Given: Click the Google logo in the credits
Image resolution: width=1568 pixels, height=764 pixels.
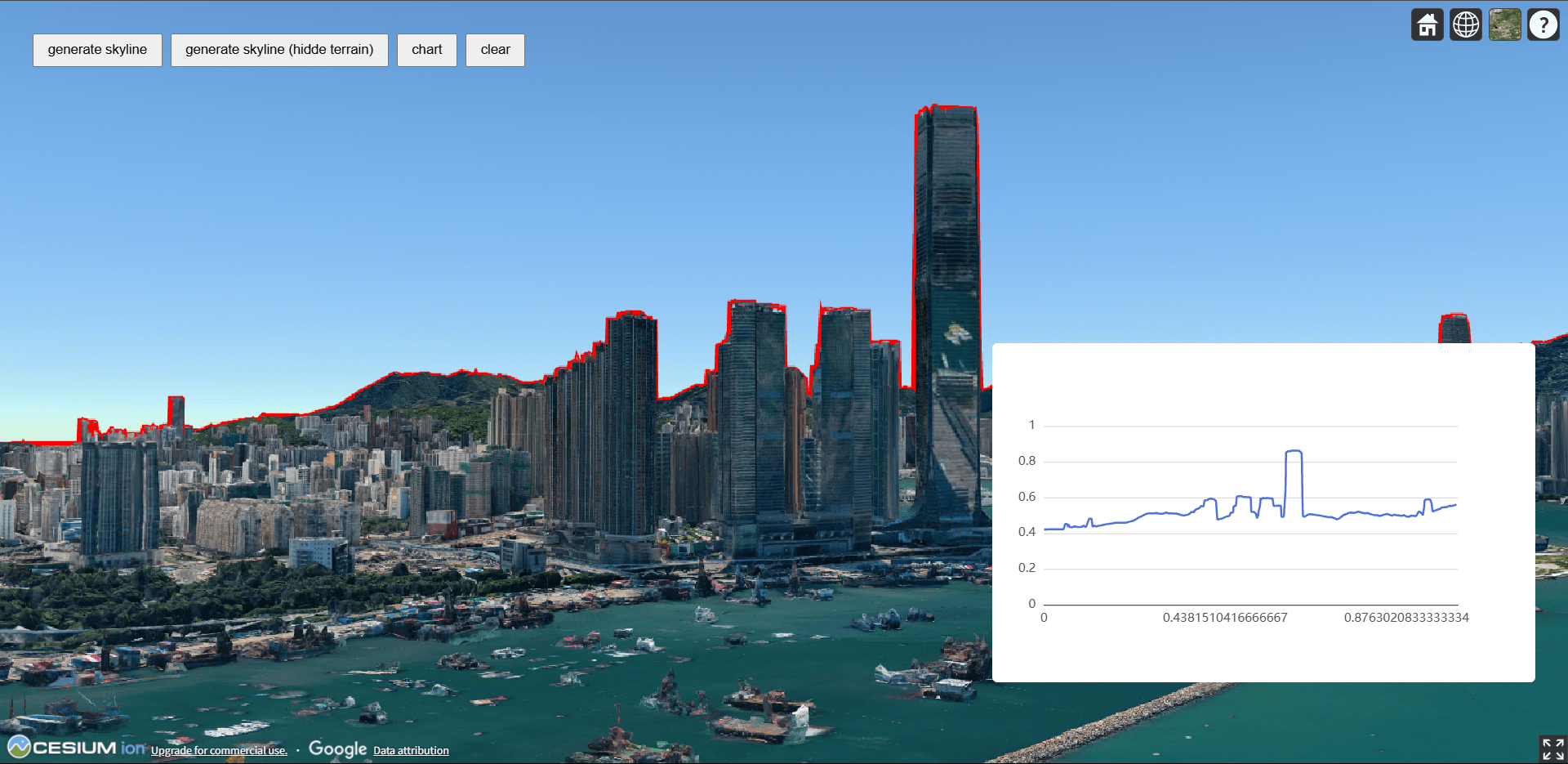Looking at the screenshot, I should click(337, 749).
